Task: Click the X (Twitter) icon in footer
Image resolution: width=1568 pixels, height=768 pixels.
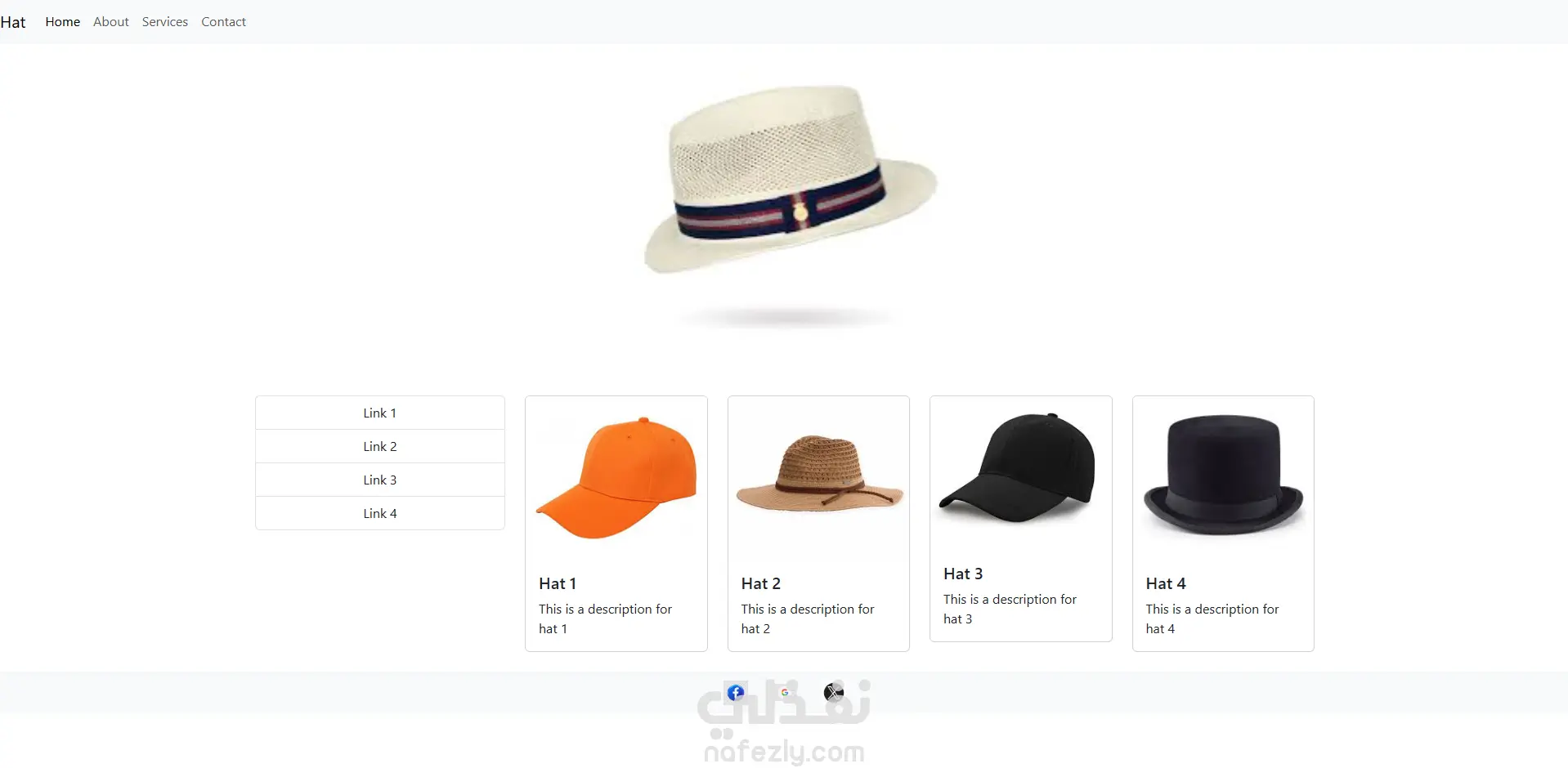Action: pyautogui.click(x=833, y=693)
